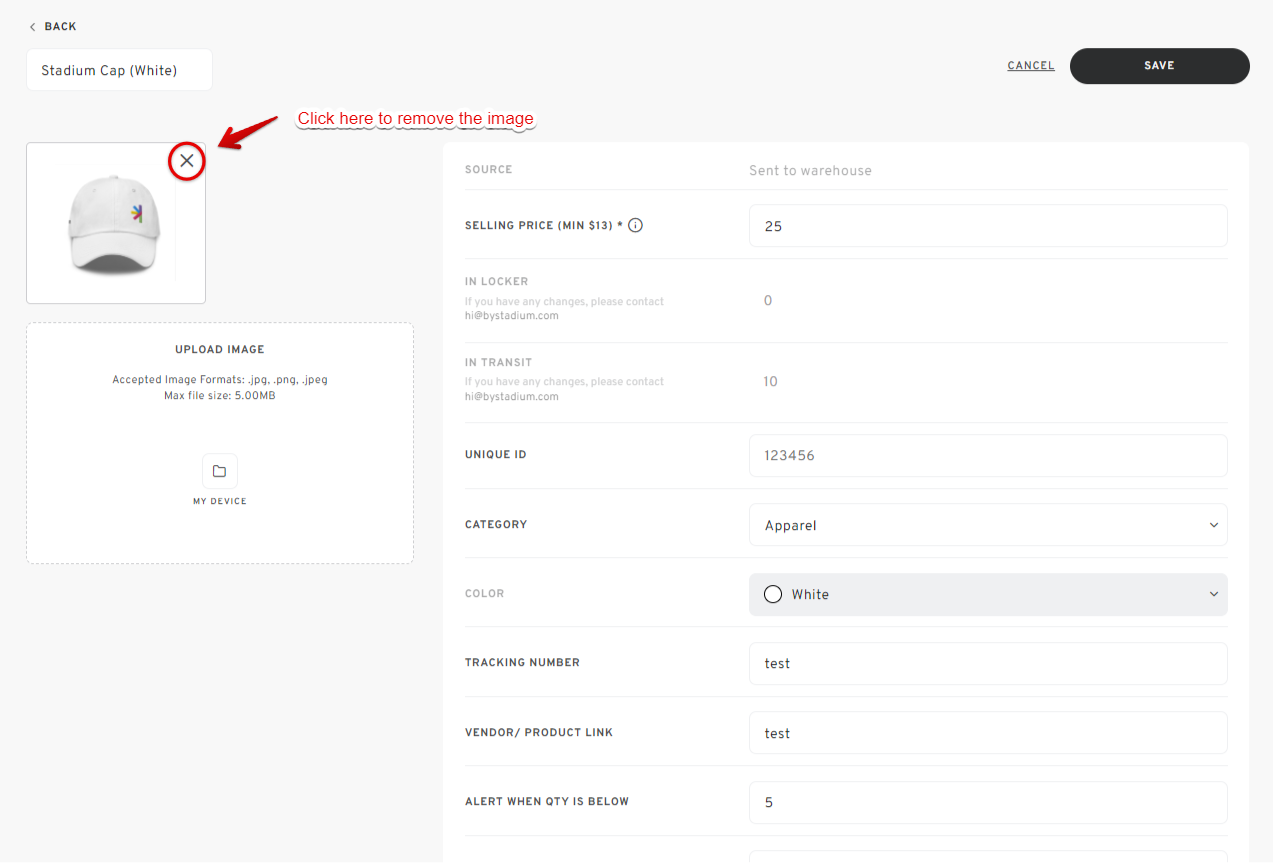Click the Color dropdown chevron
Screen dimensions: 1273x865
[1213, 594]
